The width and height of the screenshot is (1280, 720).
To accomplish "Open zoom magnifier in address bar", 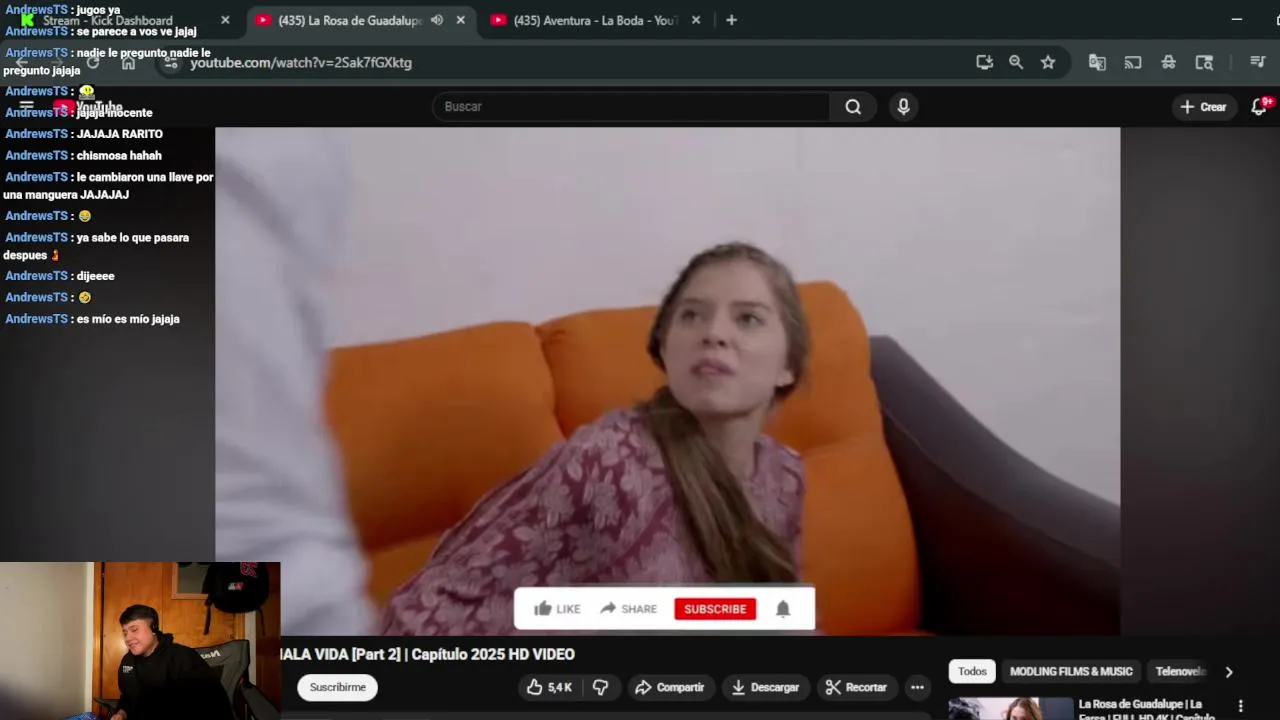I will [x=1016, y=62].
